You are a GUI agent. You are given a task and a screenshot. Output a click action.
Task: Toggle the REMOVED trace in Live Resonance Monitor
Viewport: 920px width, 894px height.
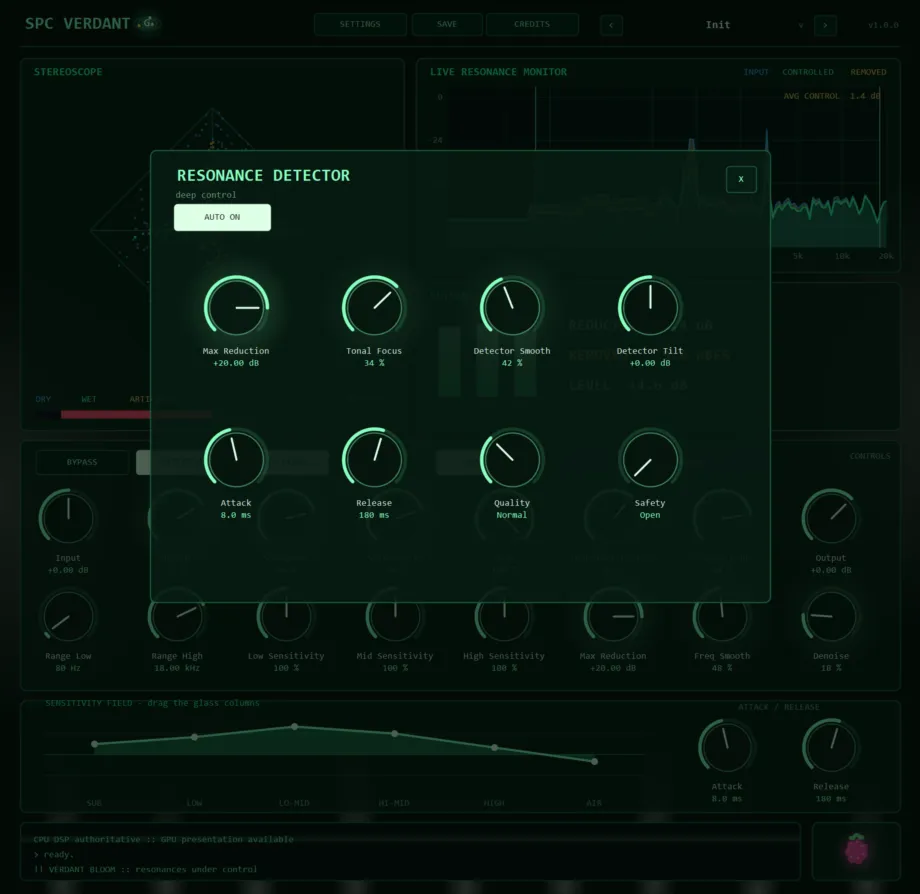[x=868, y=72]
